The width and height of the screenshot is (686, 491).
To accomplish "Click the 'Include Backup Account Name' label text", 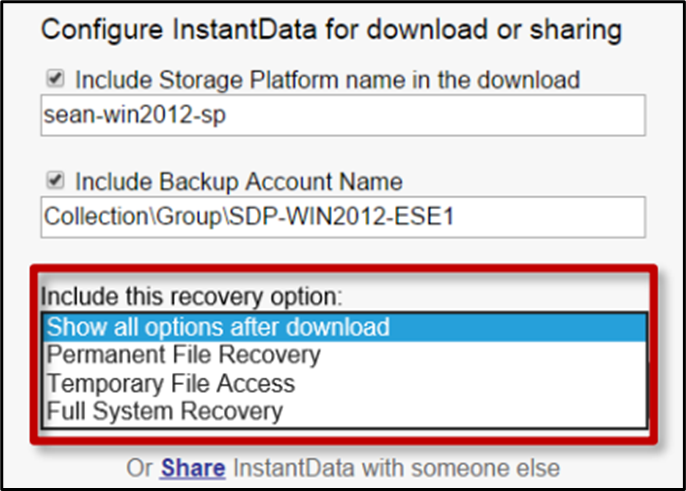I will (239, 182).
